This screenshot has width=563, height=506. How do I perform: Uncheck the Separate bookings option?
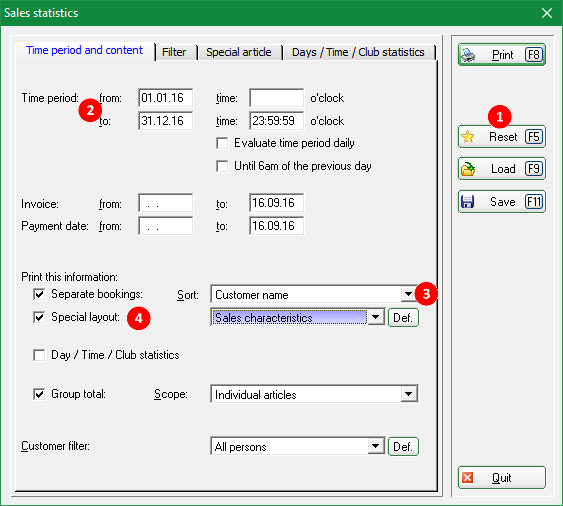39,294
